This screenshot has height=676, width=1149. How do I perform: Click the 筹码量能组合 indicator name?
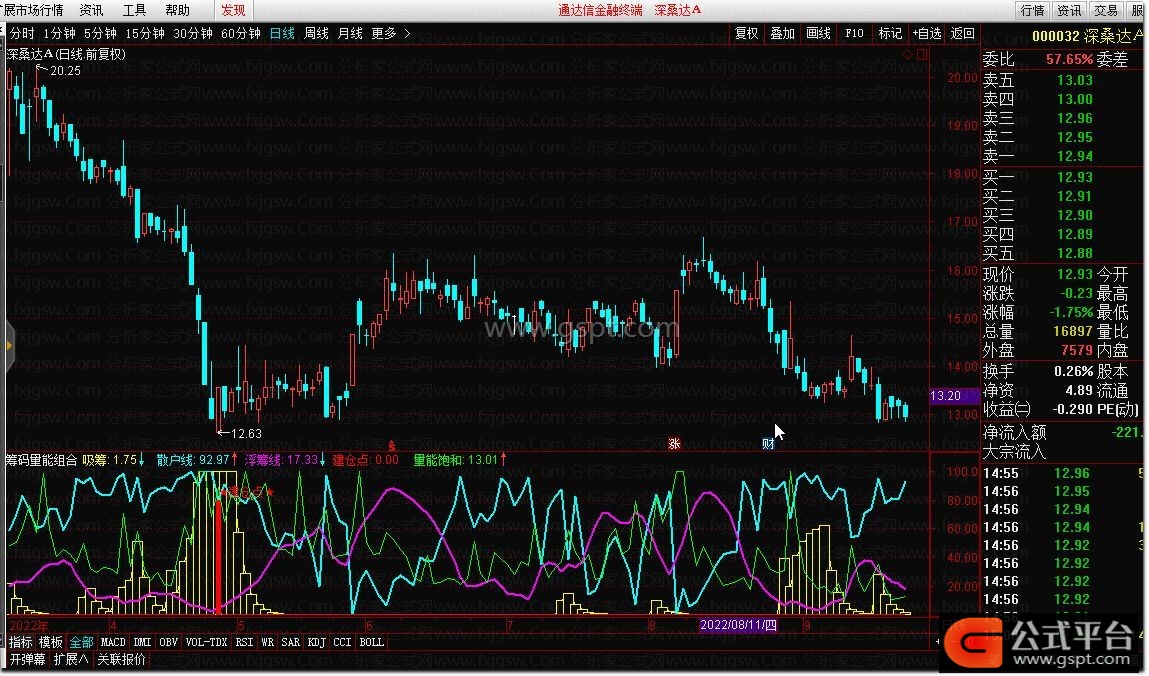[42, 460]
